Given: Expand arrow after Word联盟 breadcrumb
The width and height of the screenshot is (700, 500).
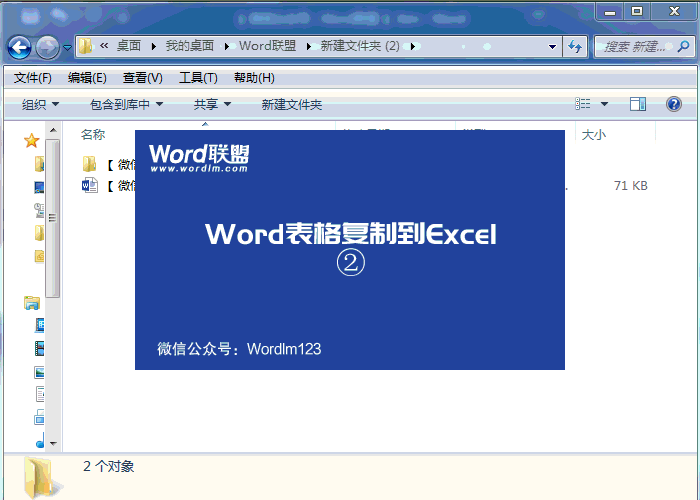Looking at the screenshot, I should (x=308, y=46).
